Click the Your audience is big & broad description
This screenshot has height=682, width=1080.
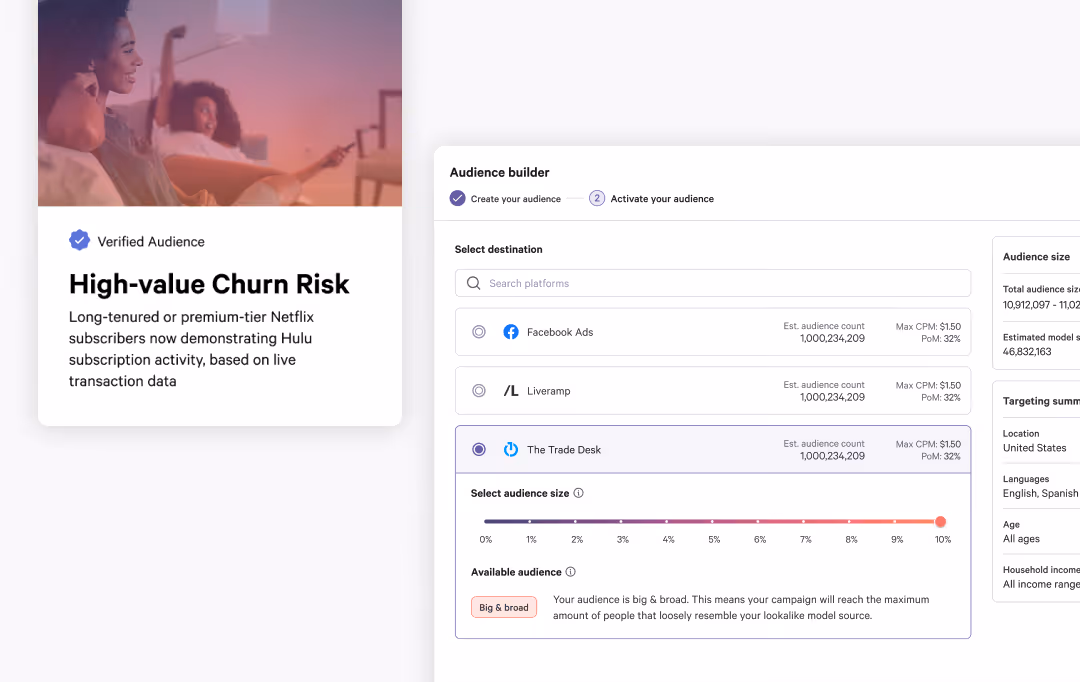[x=741, y=608]
